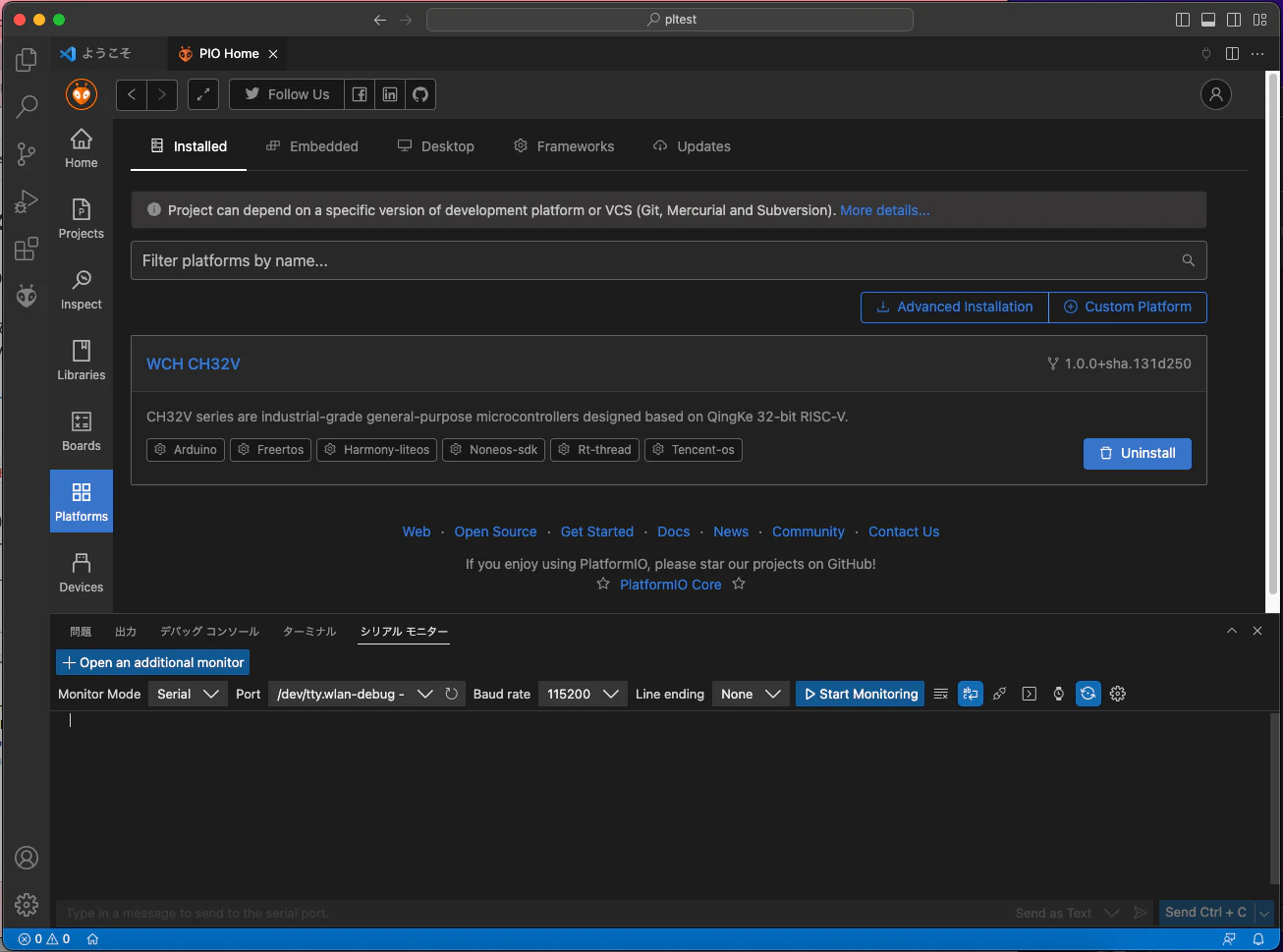The height and width of the screenshot is (952, 1283).
Task: Go to PIO Projects section
Action: 82,219
